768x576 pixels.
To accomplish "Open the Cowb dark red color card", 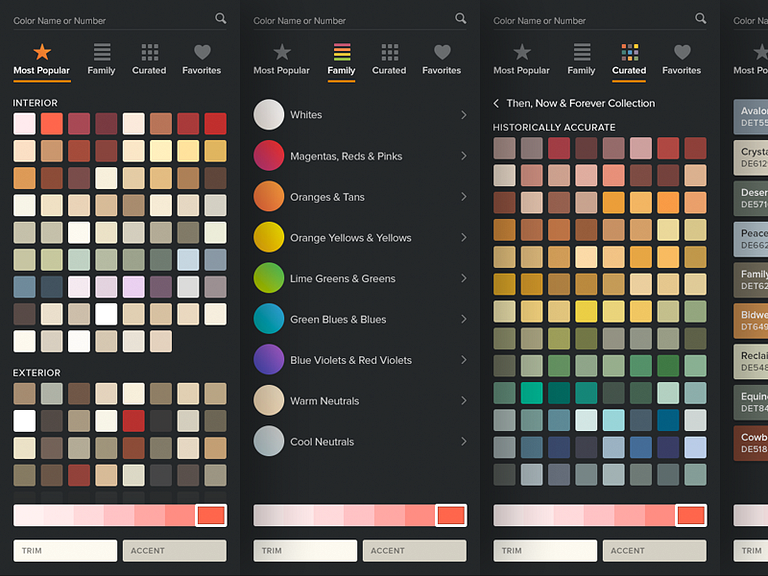I will [x=750, y=443].
